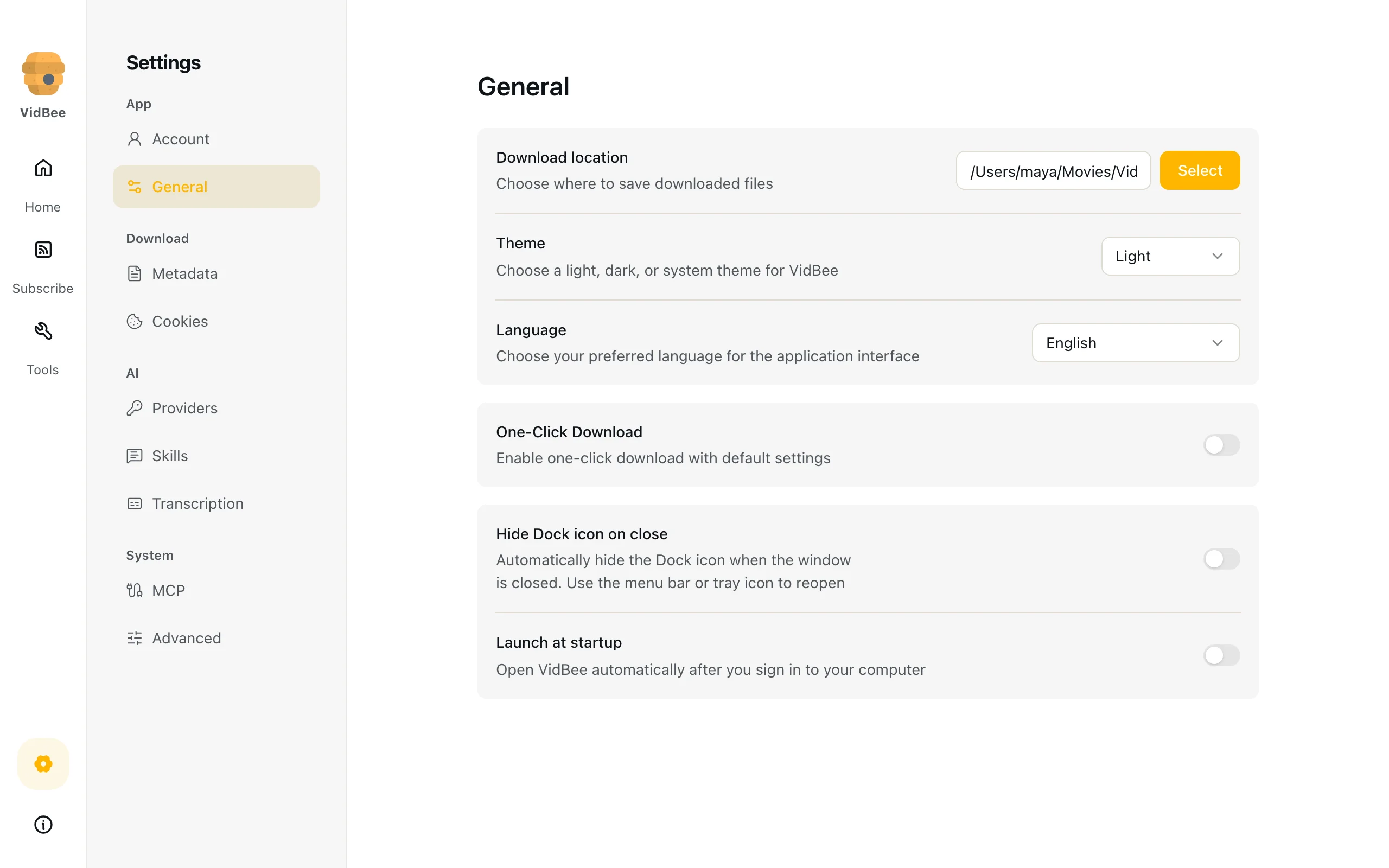
Task: Click the 'Launch at startup' setting title
Action: 558,642
